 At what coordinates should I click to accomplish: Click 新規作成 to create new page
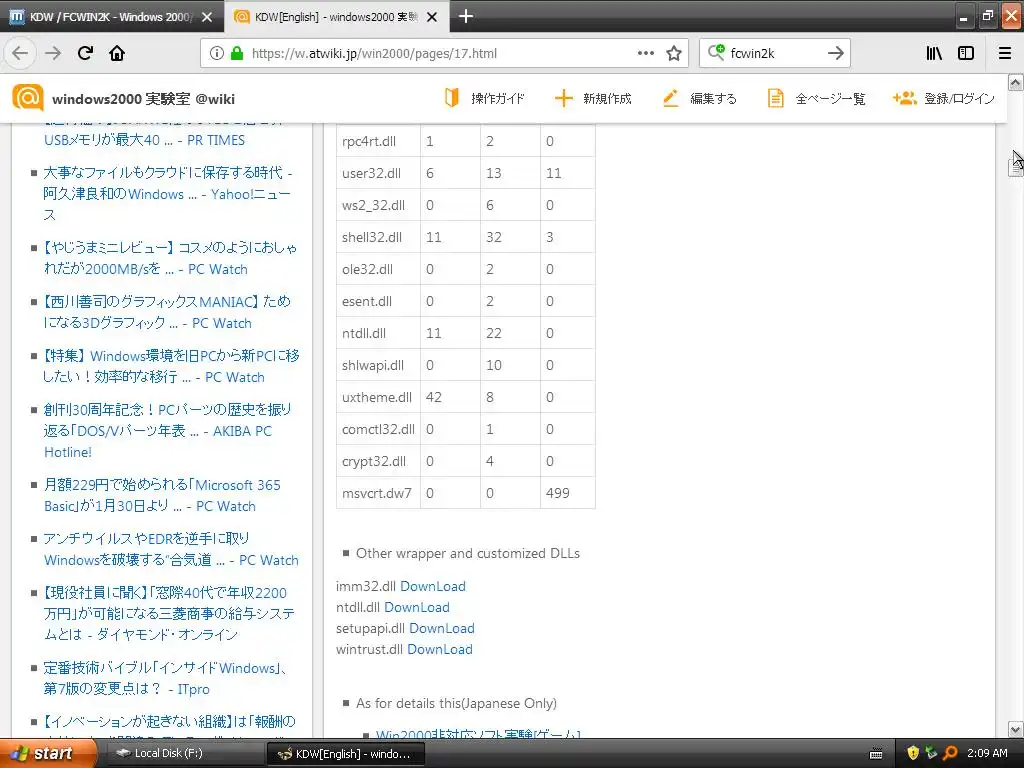coord(593,98)
